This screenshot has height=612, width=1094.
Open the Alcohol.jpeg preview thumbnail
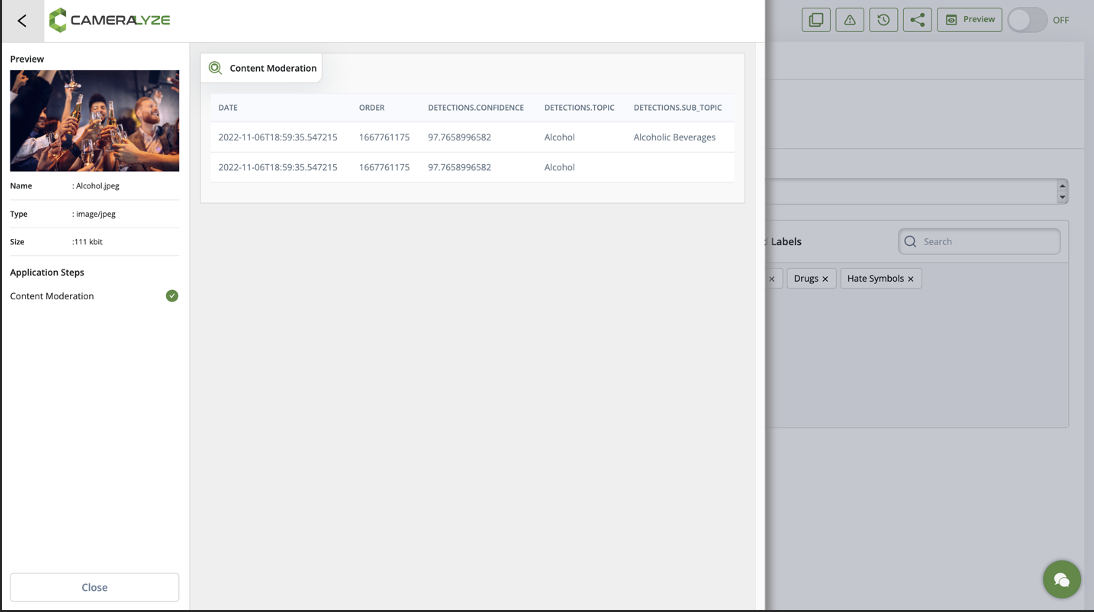click(x=94, y=121)
